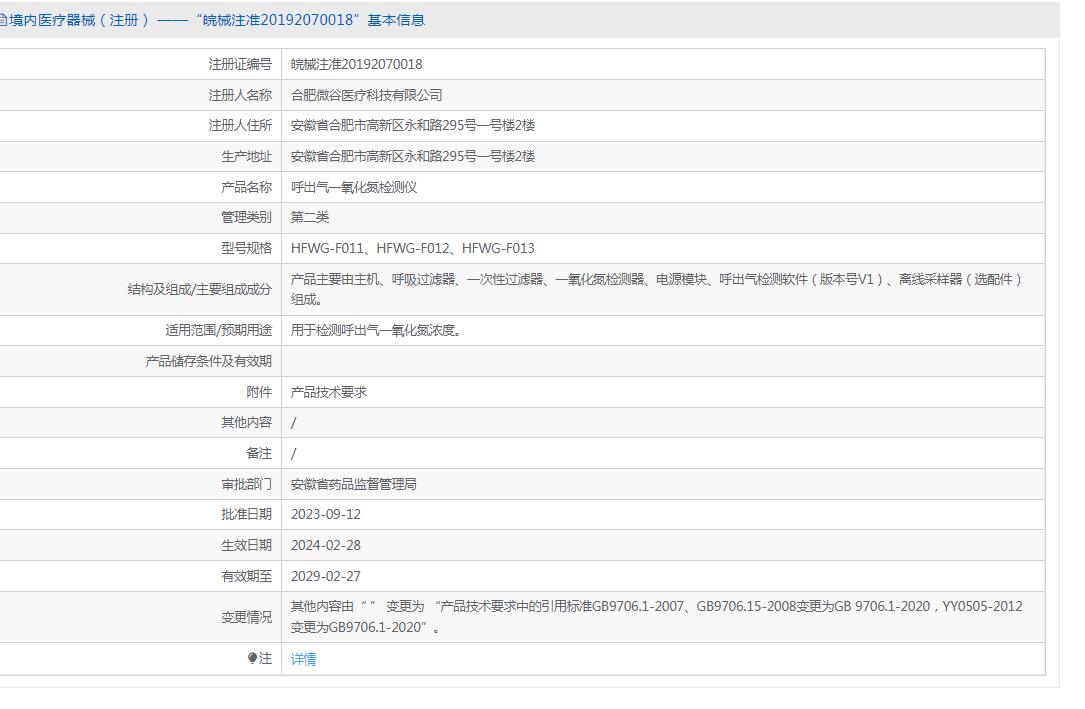Screen dimensions: 1085x709
Task: Click approval department 安徽省药品监督管理局
Action: click(x=354, y=484)
